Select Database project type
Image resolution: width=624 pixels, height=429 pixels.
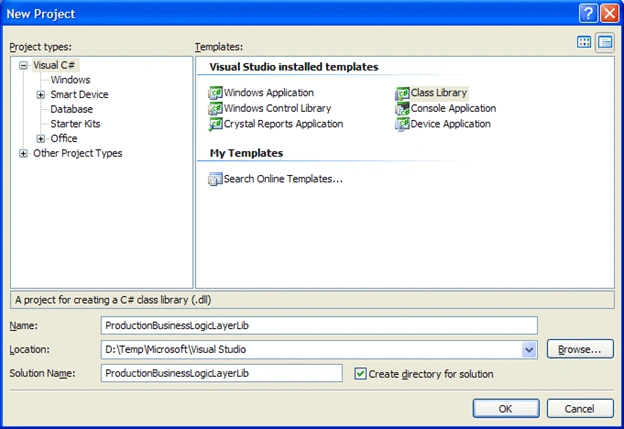(72, 109)
